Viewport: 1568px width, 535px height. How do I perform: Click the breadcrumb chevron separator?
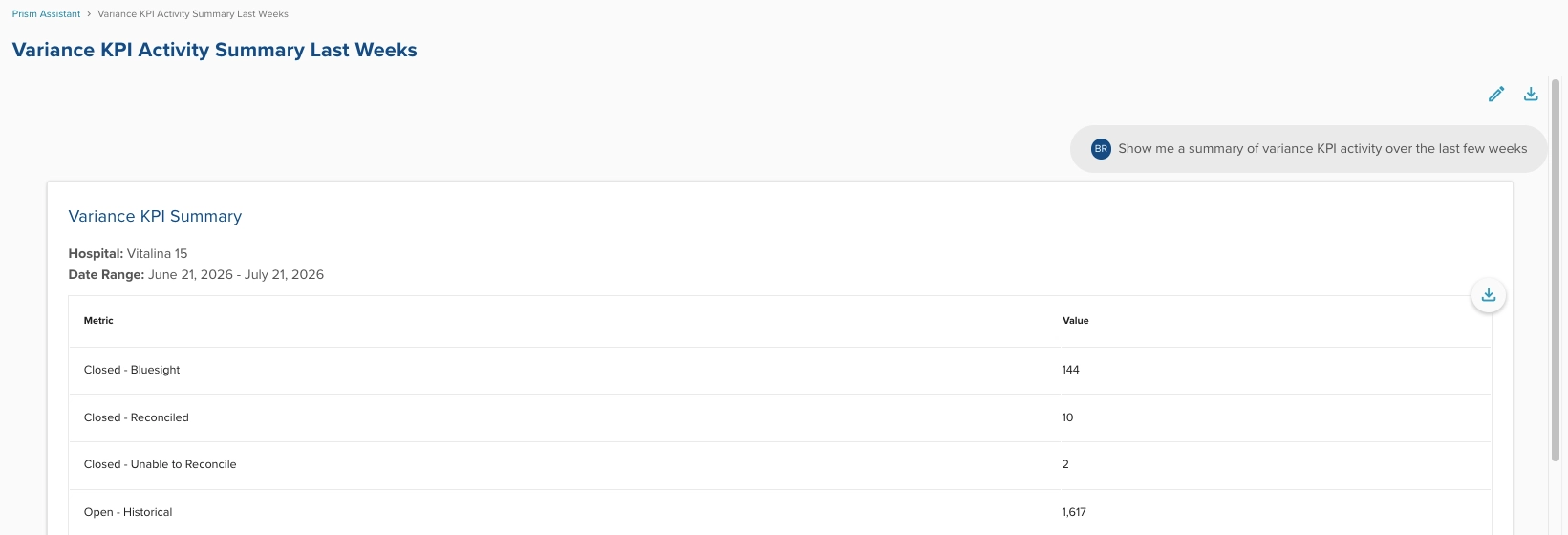coord(89,14)
